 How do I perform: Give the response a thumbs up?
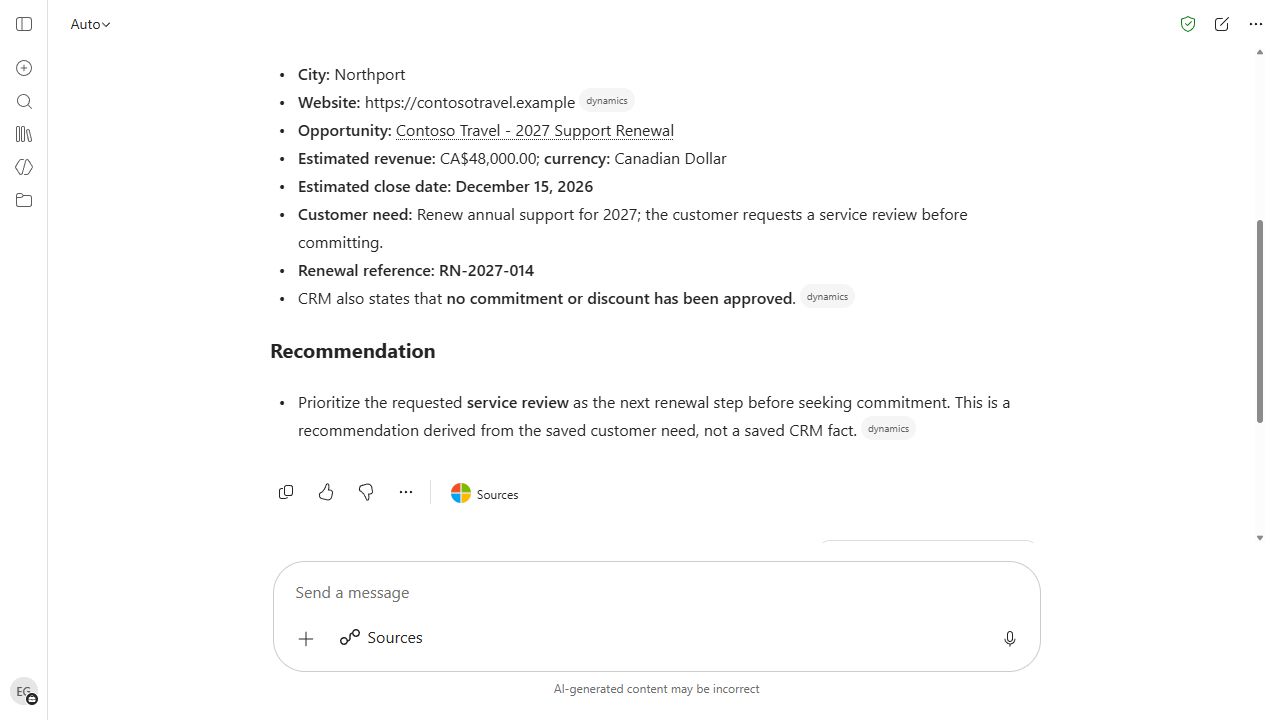pyautogui.click(x=326, y=492)
